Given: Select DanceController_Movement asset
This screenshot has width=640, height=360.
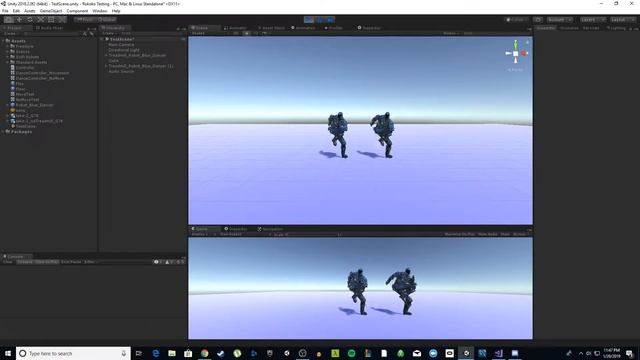Looking at the screenshot, I should (x=42, y=73).
